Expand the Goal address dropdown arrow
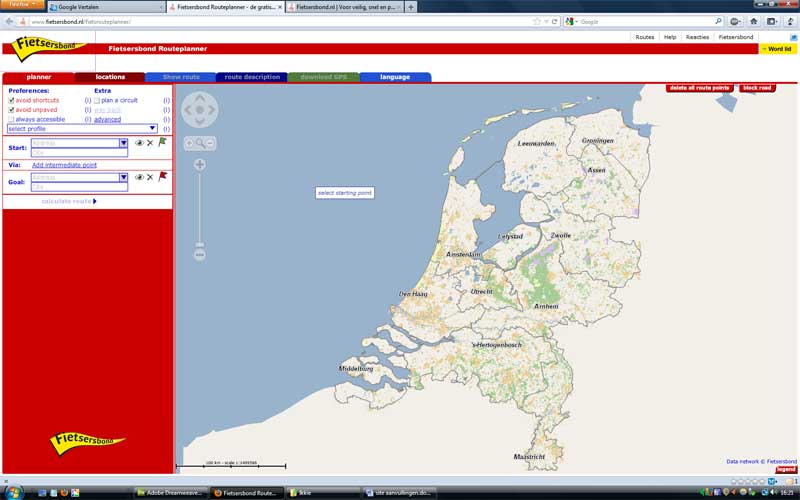 123,177
